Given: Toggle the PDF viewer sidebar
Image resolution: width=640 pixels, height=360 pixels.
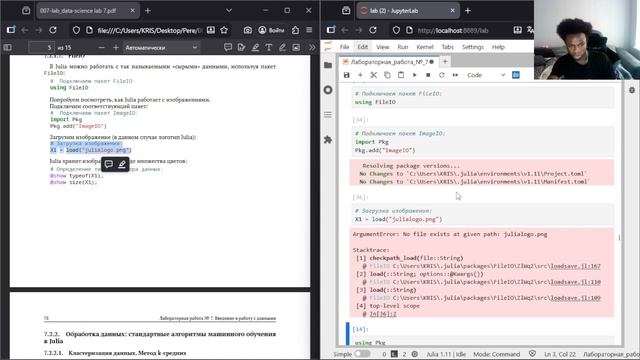Looking at the screenshot, I should (7, 48).
